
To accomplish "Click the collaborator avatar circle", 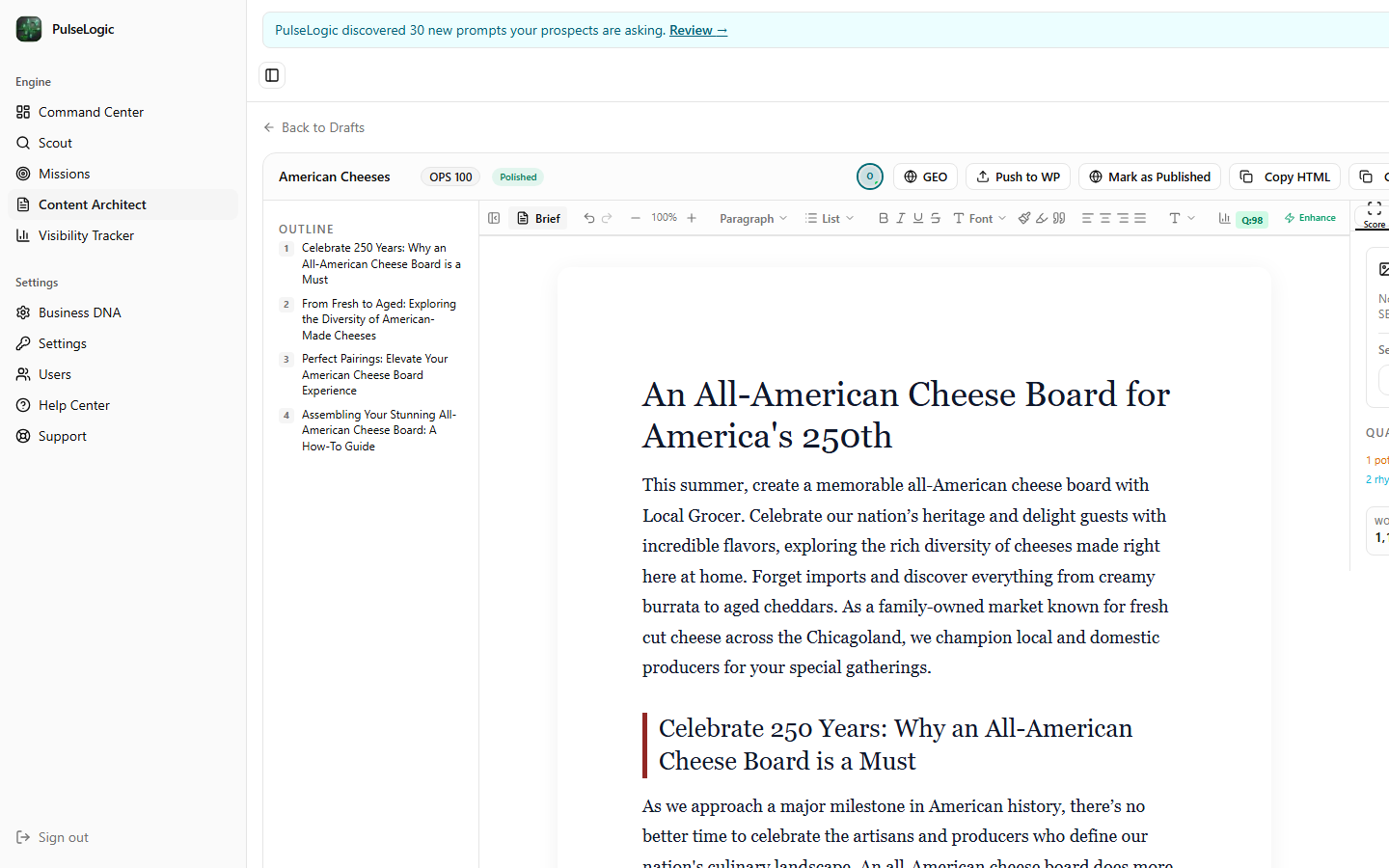I will 870,176.
